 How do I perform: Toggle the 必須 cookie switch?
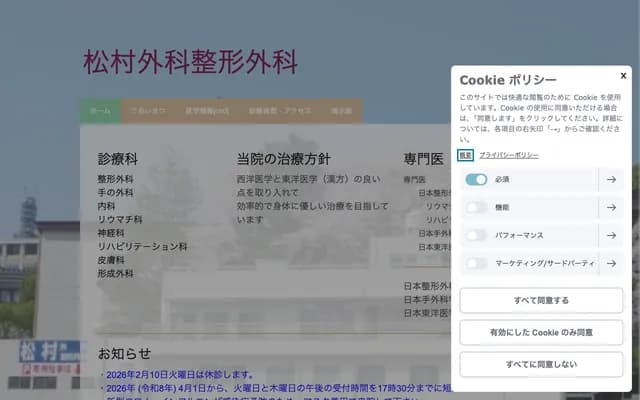(476, 180)
